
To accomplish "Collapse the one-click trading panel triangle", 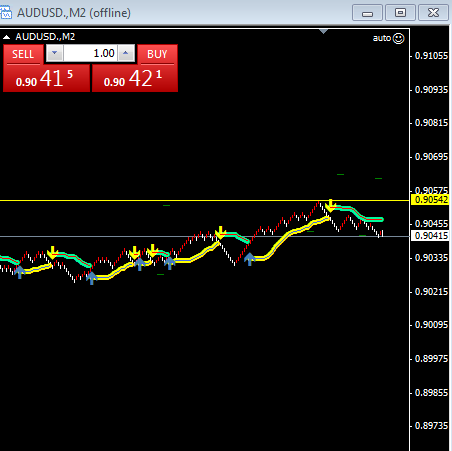I will 6,37.
